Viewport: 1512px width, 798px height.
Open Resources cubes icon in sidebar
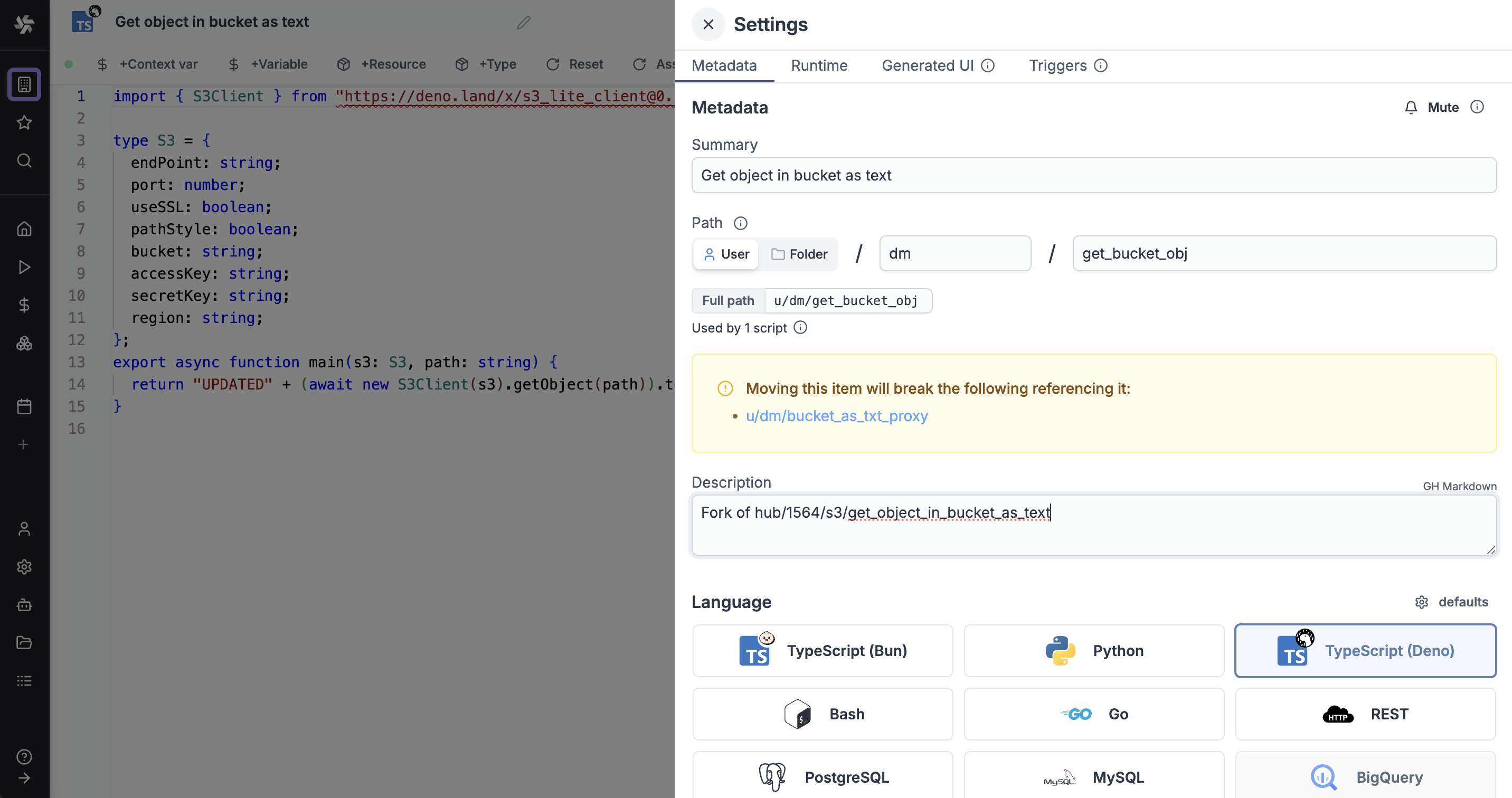(24, 343)
